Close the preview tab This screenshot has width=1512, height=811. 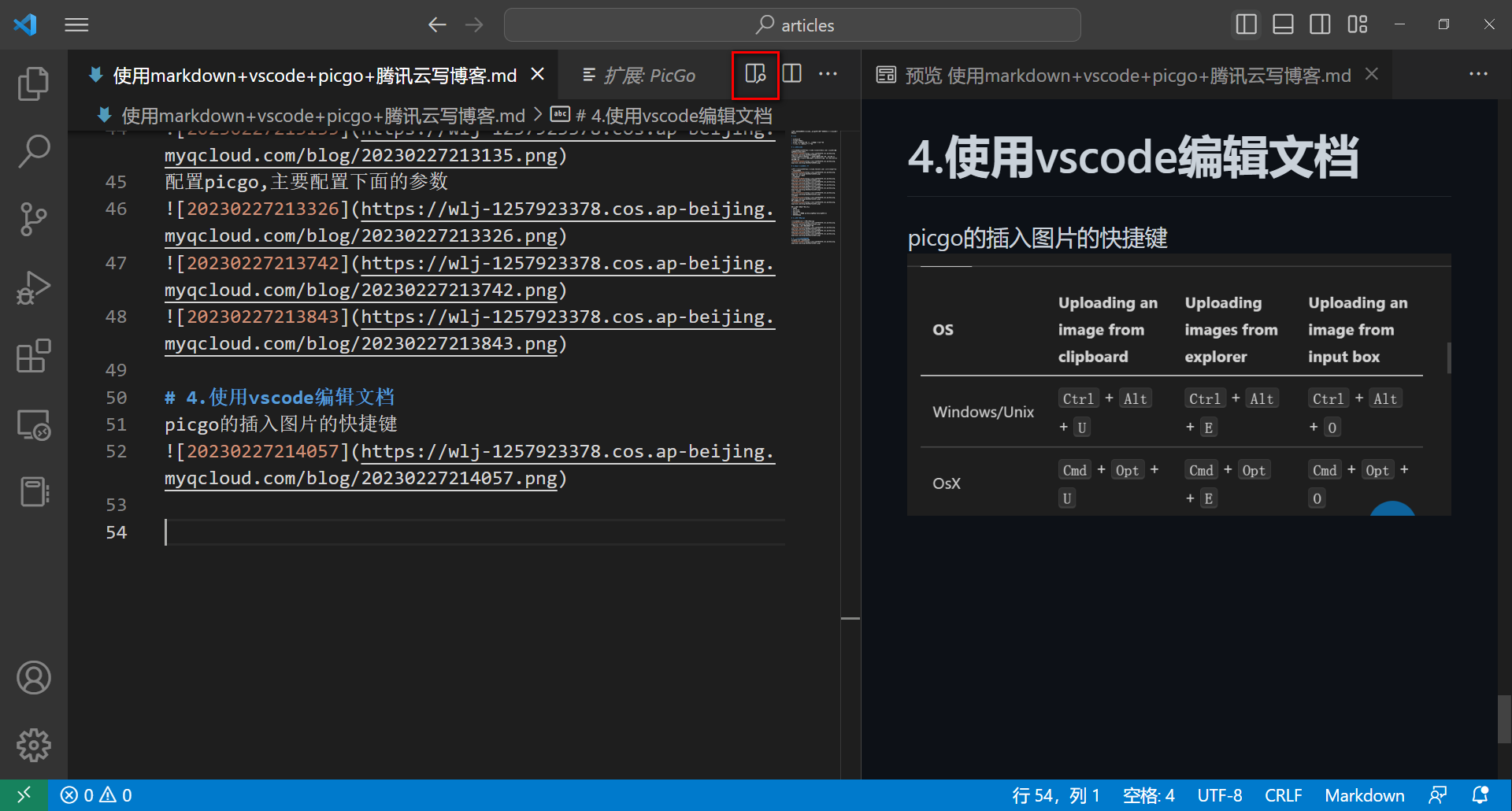click(x=1372, y=74)
